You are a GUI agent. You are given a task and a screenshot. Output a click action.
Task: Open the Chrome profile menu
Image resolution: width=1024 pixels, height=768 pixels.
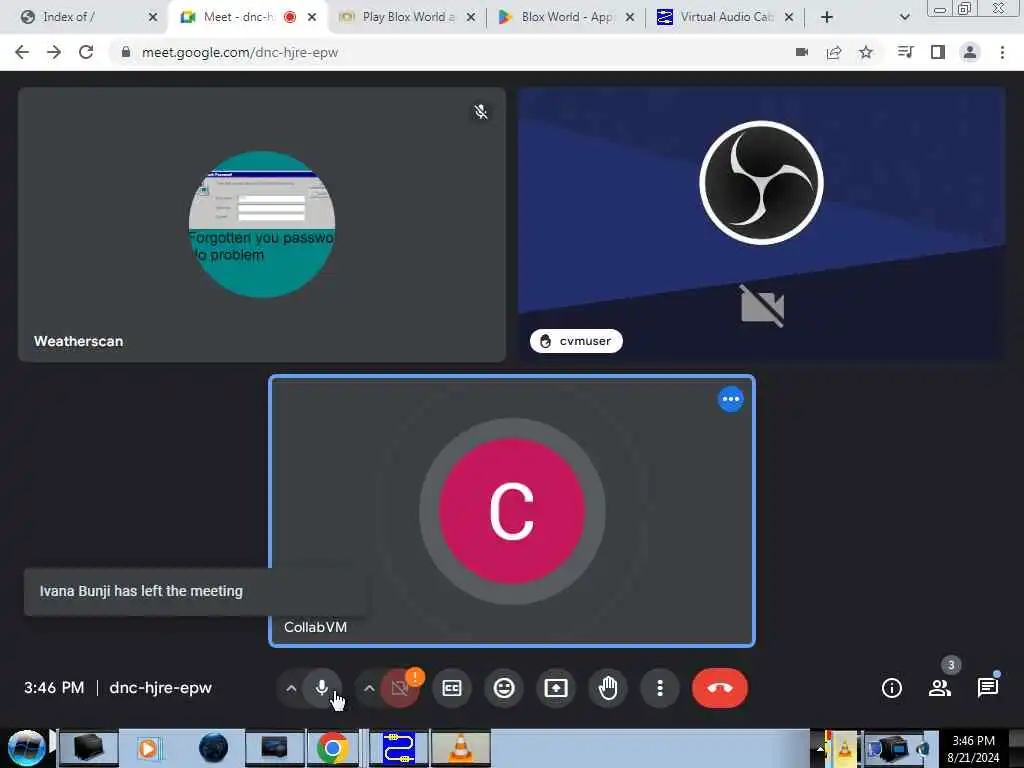970,52
